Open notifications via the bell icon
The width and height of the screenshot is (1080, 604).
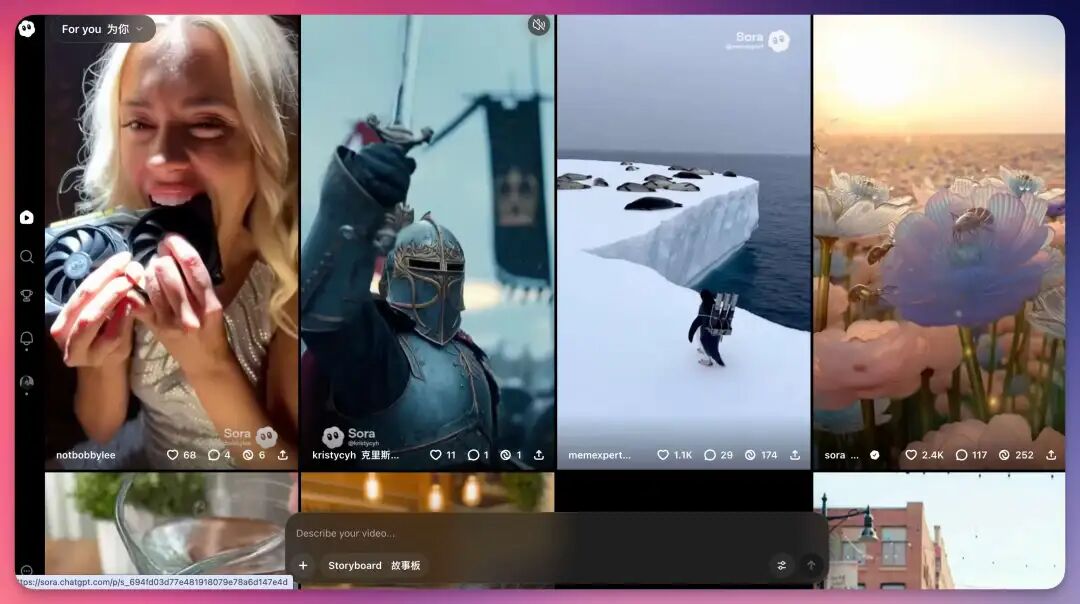pyautogui.click(x=27, y=339)
